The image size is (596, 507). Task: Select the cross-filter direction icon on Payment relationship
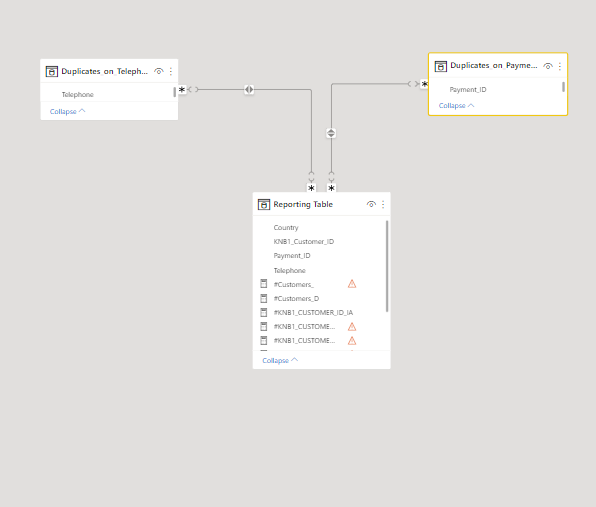pyautogui.click(x=331, y=133)
